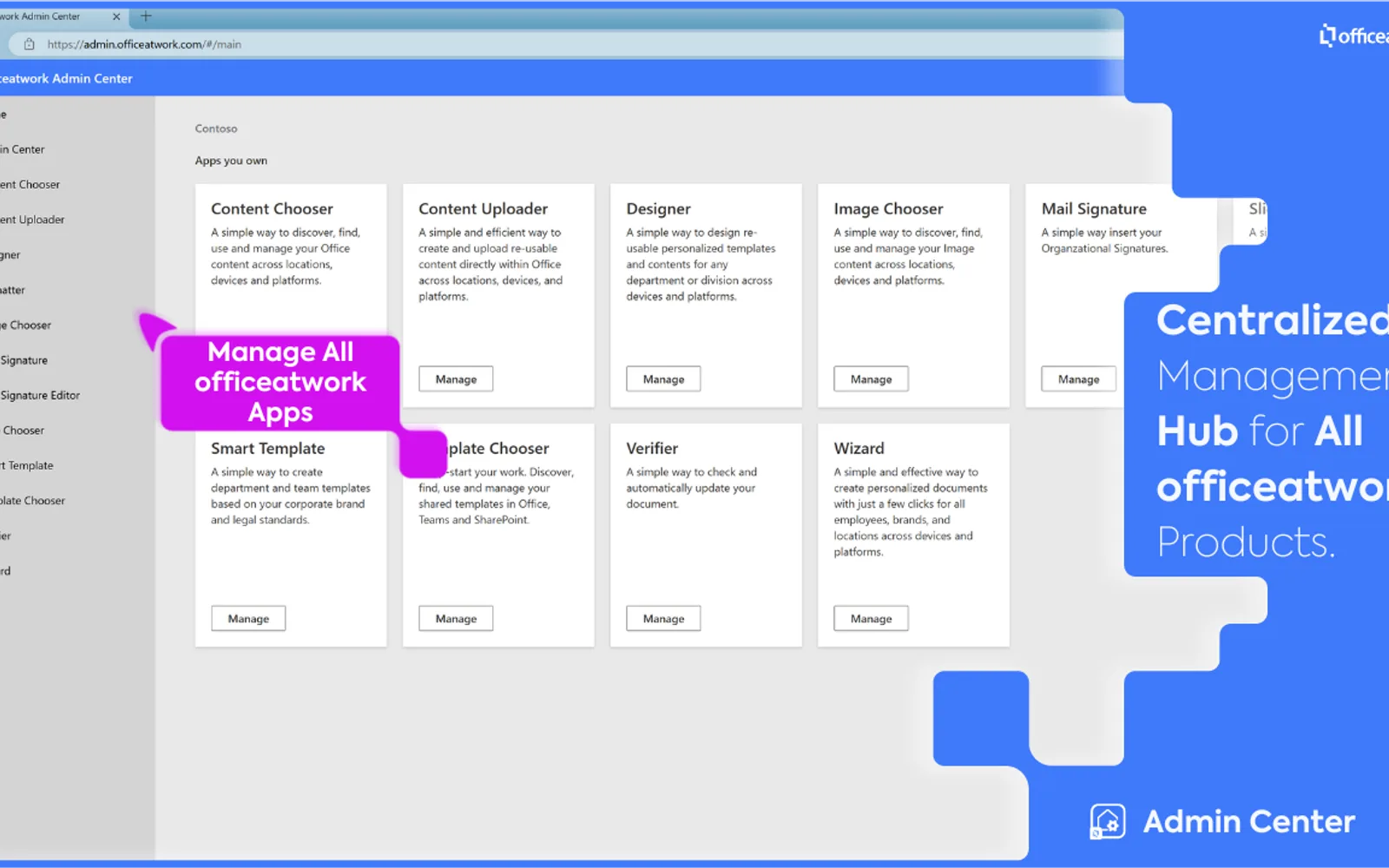This screenshot has width=1389, height=868.
Task: Click the 'Apps you own' heading
Action: pos(231,161)
